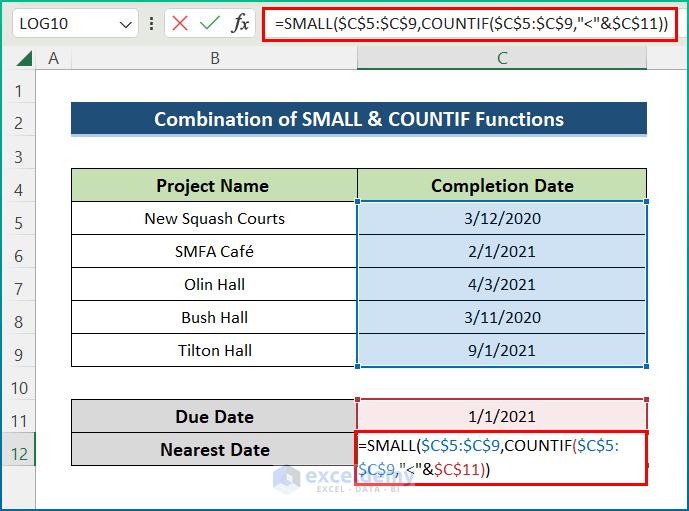
Task: Select the date cell 2/1/2021
Action: pyautogui.click(x=502, y=251)
